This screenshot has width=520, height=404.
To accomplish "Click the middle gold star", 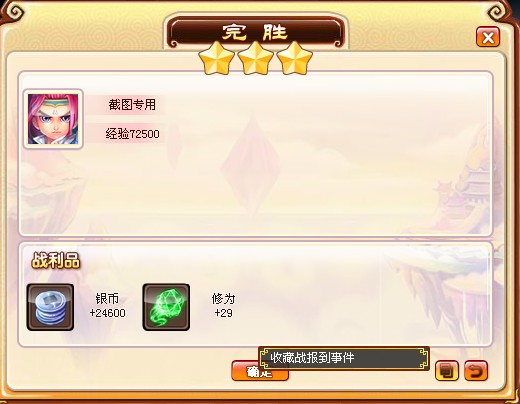I will click(x=256, y=58).
